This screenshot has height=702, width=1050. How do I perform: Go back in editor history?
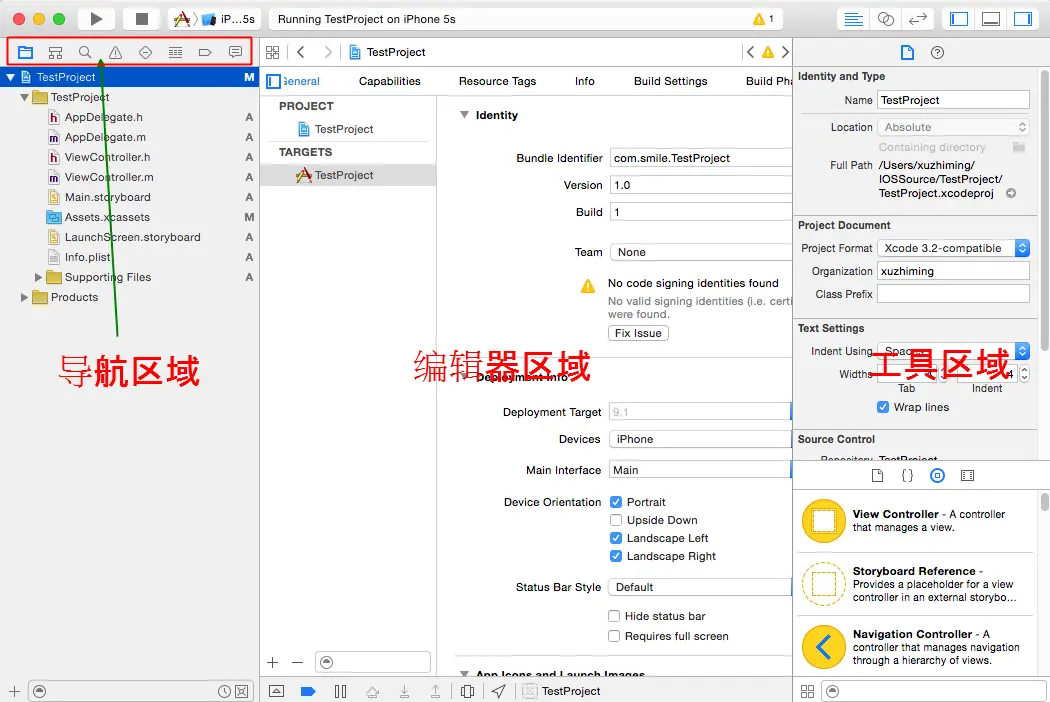click(301, 52)
